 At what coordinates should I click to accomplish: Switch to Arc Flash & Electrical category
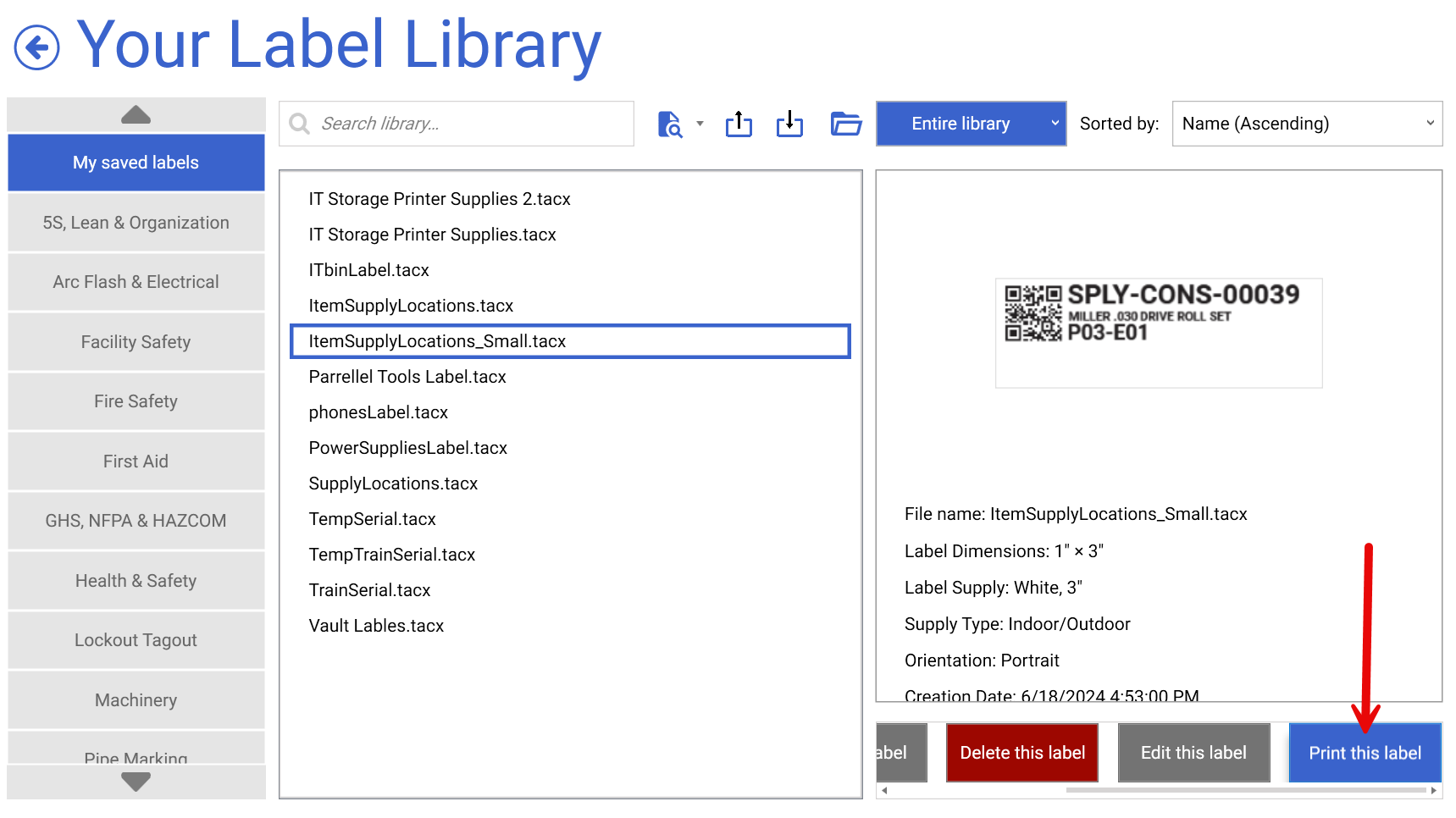pyautogui.click(x=136, y=282)
